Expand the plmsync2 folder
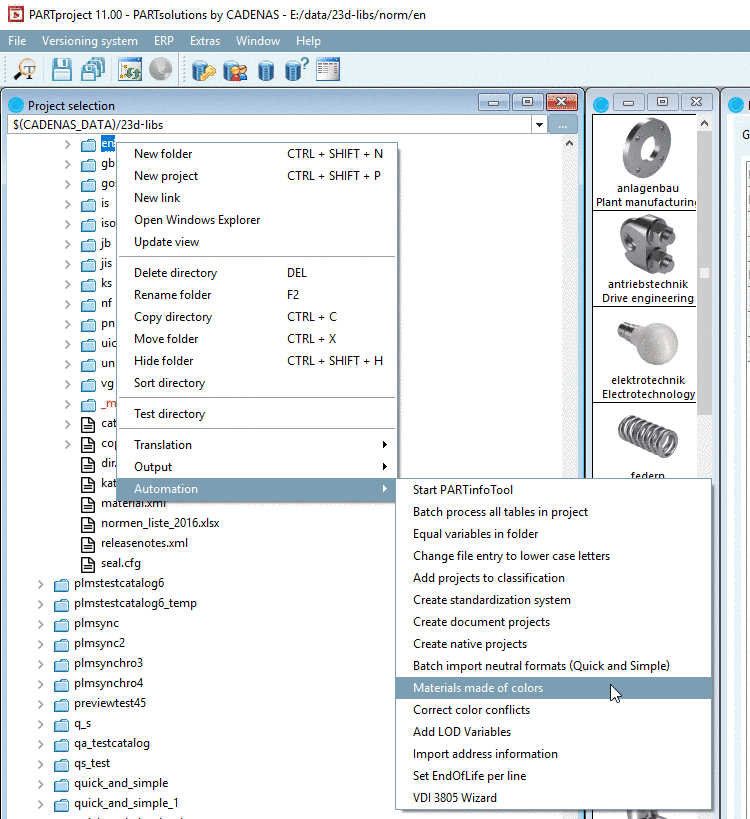Screen dimensions: 750x819 point(41,644)
